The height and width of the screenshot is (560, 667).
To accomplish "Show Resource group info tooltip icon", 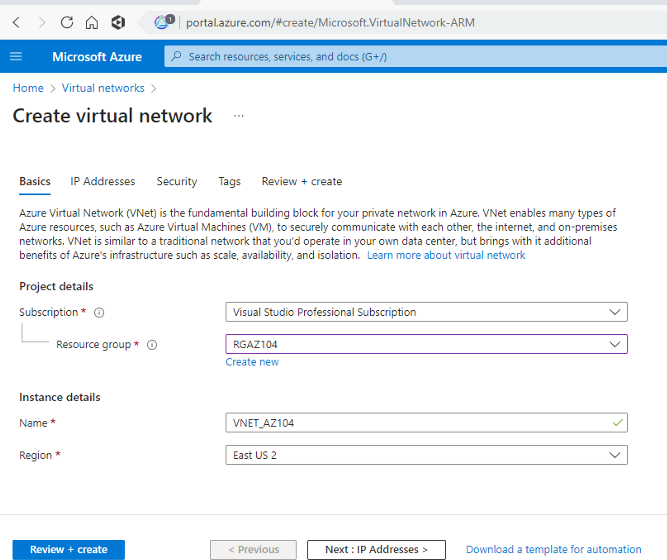I will 152,345.
